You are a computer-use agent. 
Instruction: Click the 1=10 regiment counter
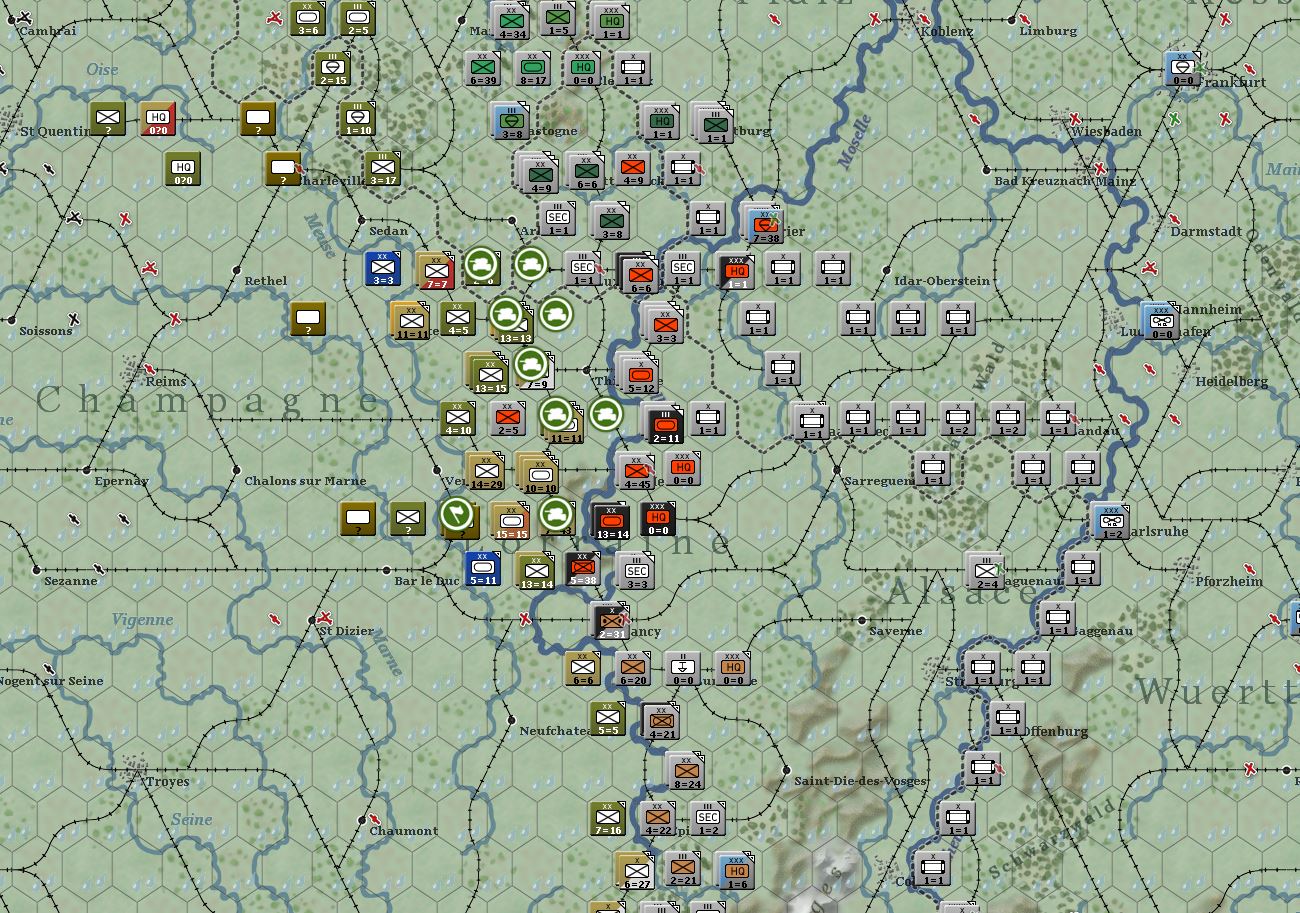[358, 119]
